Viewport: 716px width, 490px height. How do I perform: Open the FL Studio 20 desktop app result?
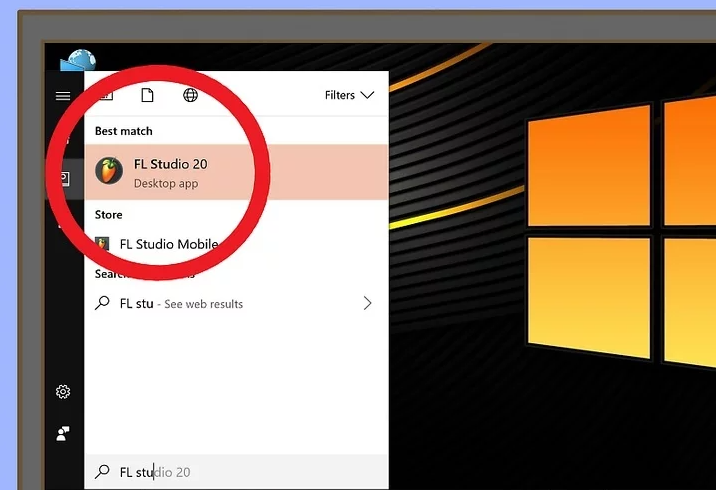coord(237,172)
